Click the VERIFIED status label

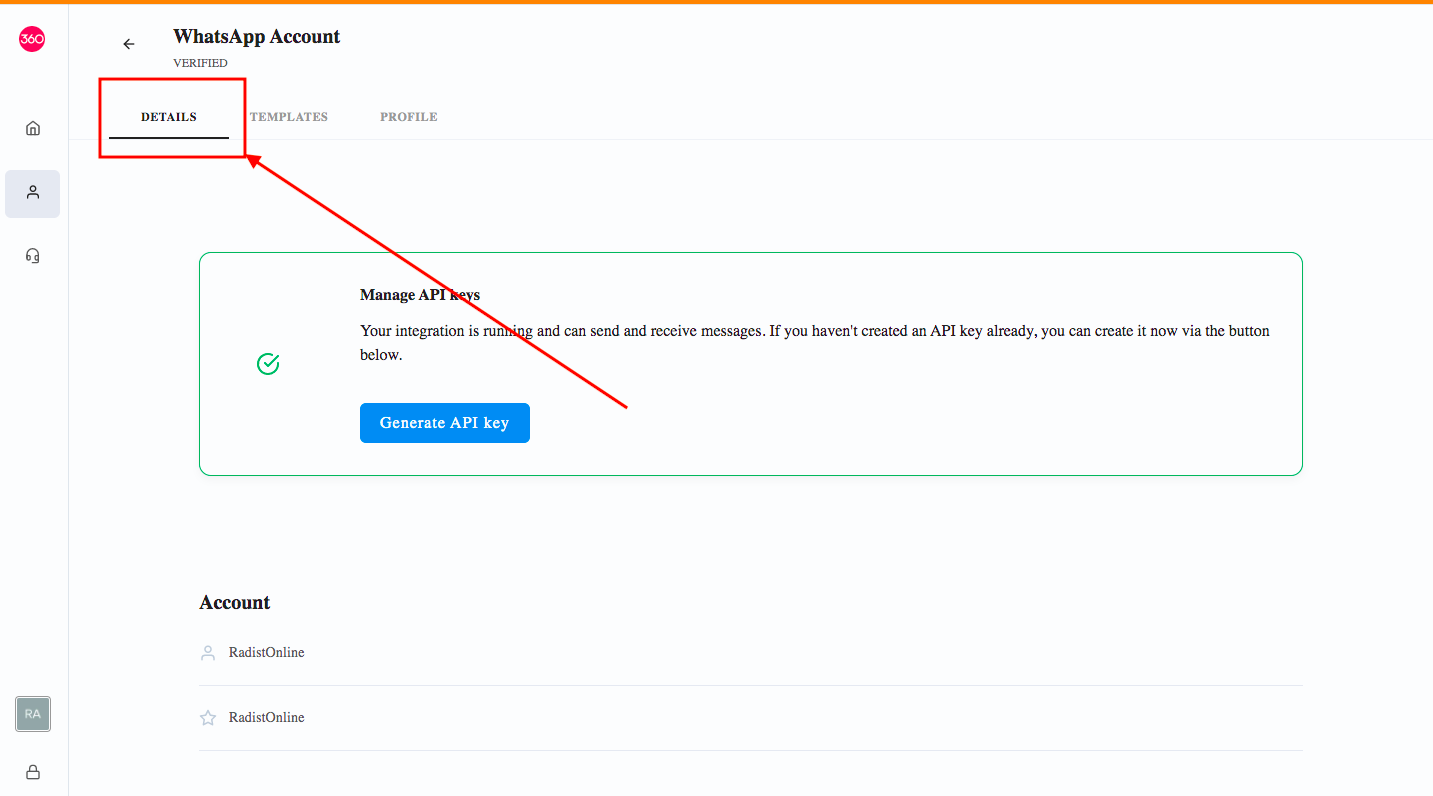tap(200, 63)
